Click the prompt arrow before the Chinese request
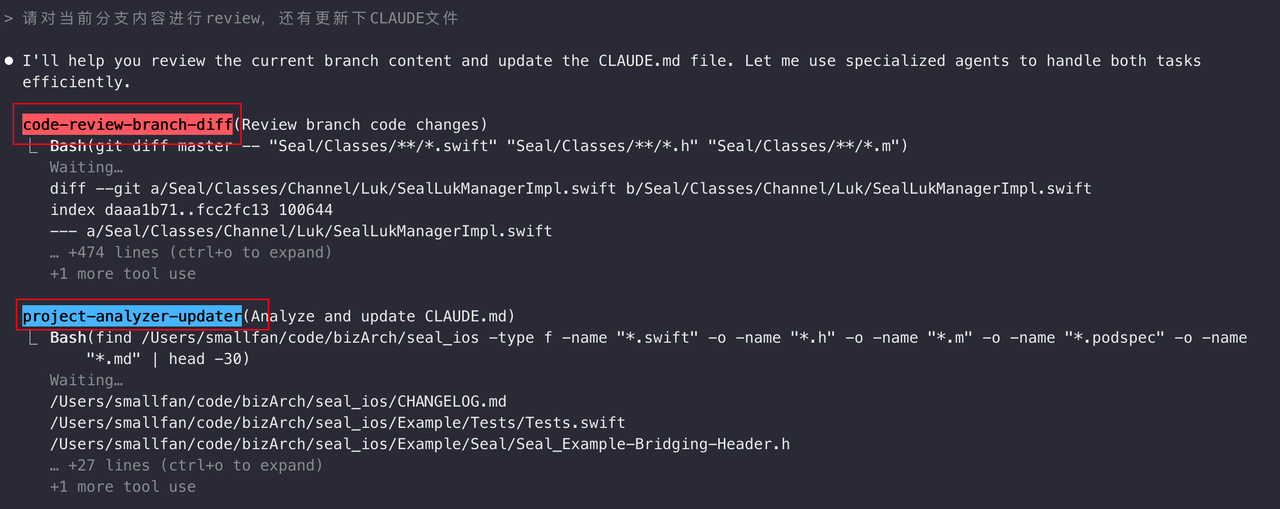 tap(9, 18)
